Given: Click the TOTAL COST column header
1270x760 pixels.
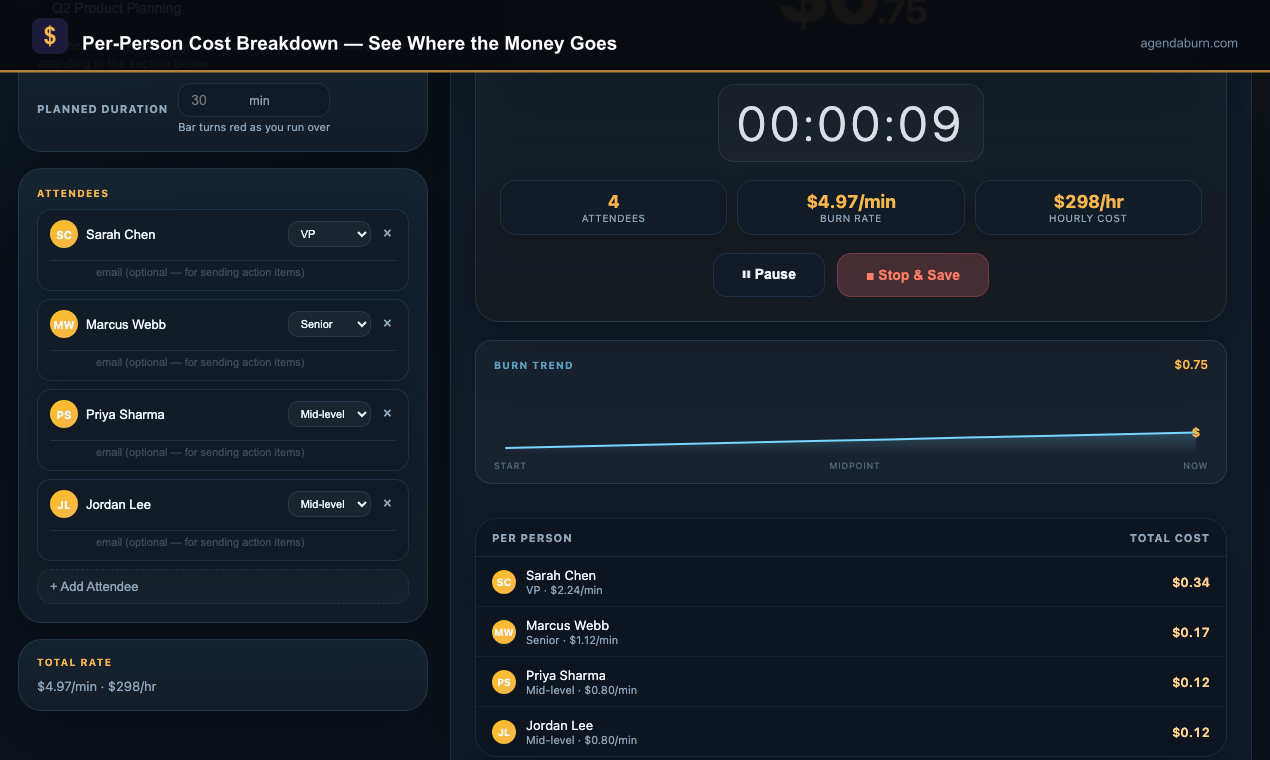Looking at the screenshot, I should pos(1169,538).
